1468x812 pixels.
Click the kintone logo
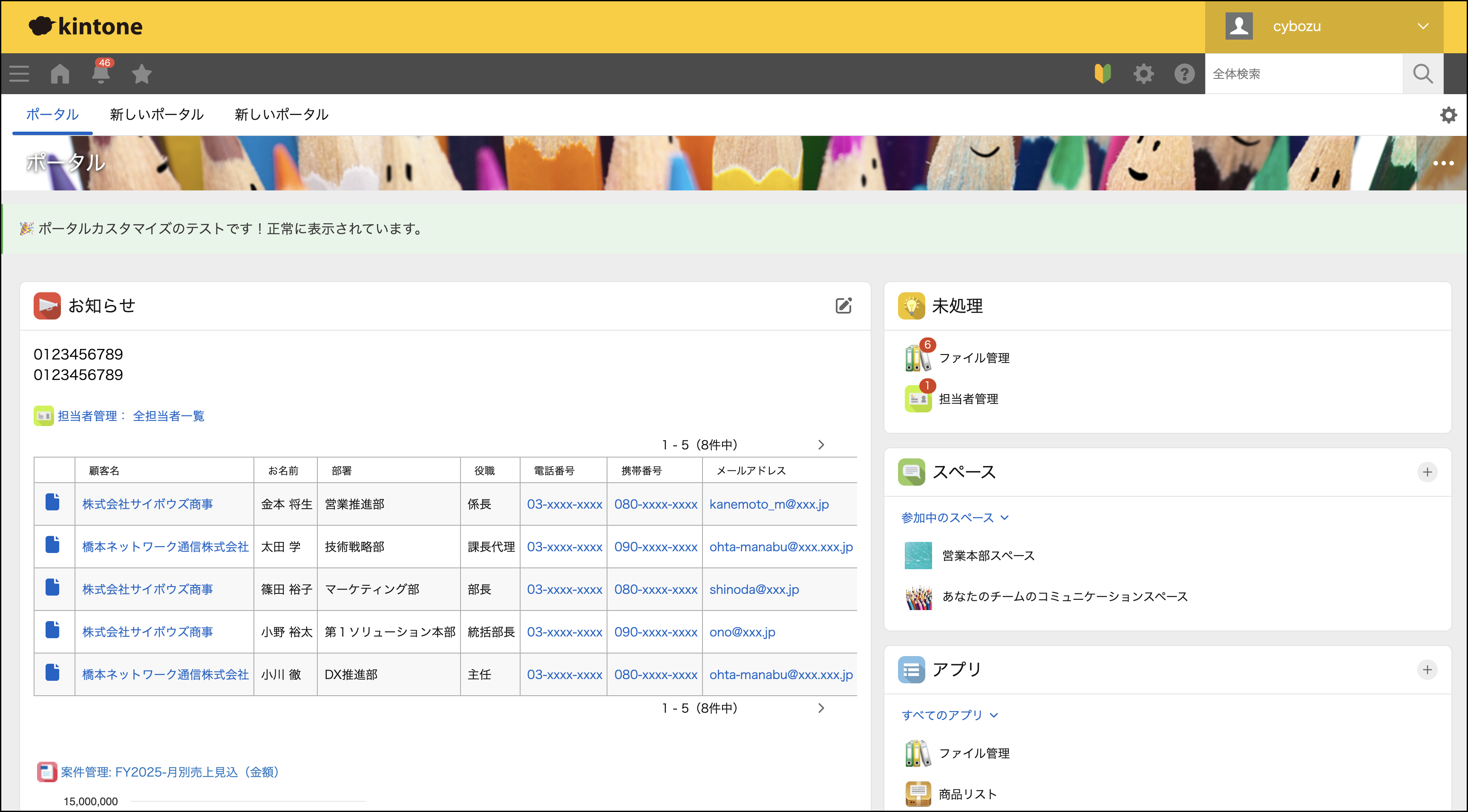click(x=86, y=26)
